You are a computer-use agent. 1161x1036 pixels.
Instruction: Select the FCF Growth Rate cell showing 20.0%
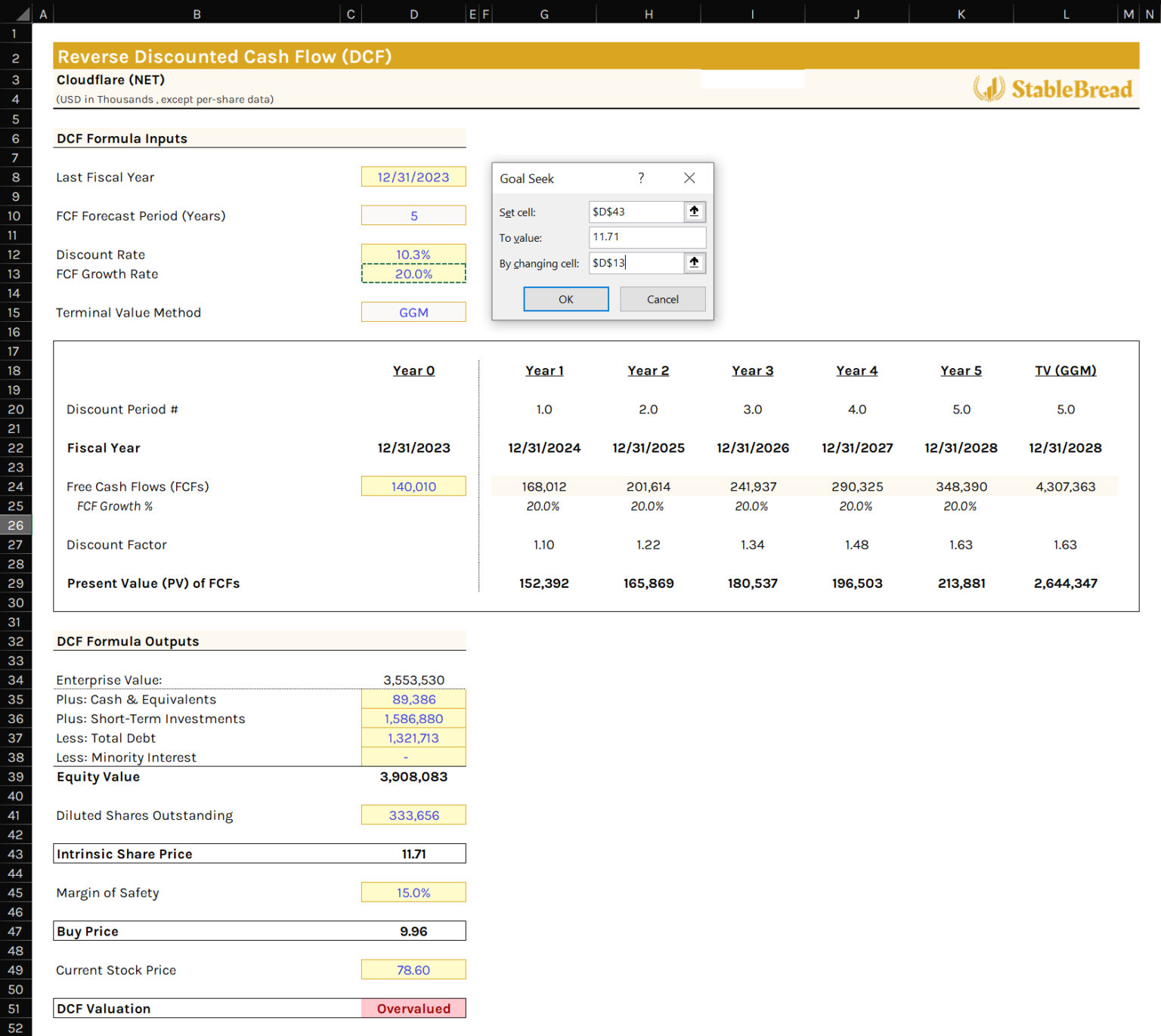(413, 274)
